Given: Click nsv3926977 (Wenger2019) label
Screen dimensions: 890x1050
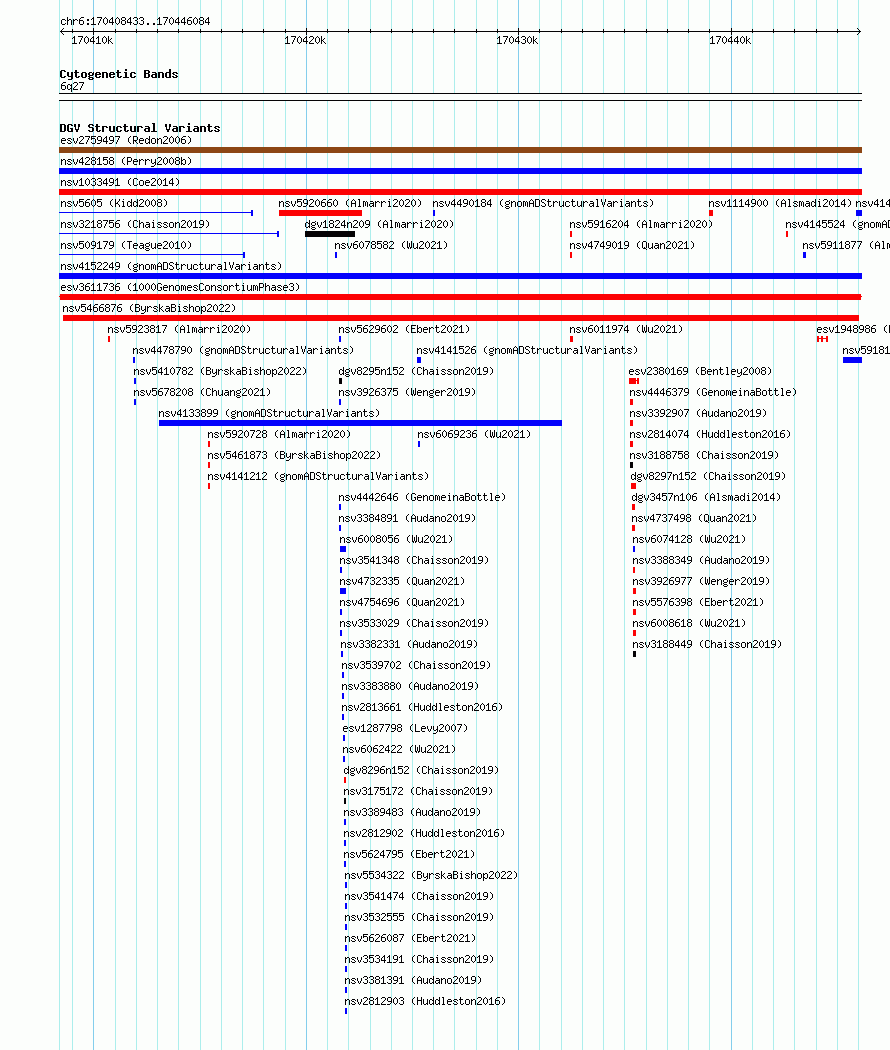Looking at the screenshot, I should (x=701, y=581).
